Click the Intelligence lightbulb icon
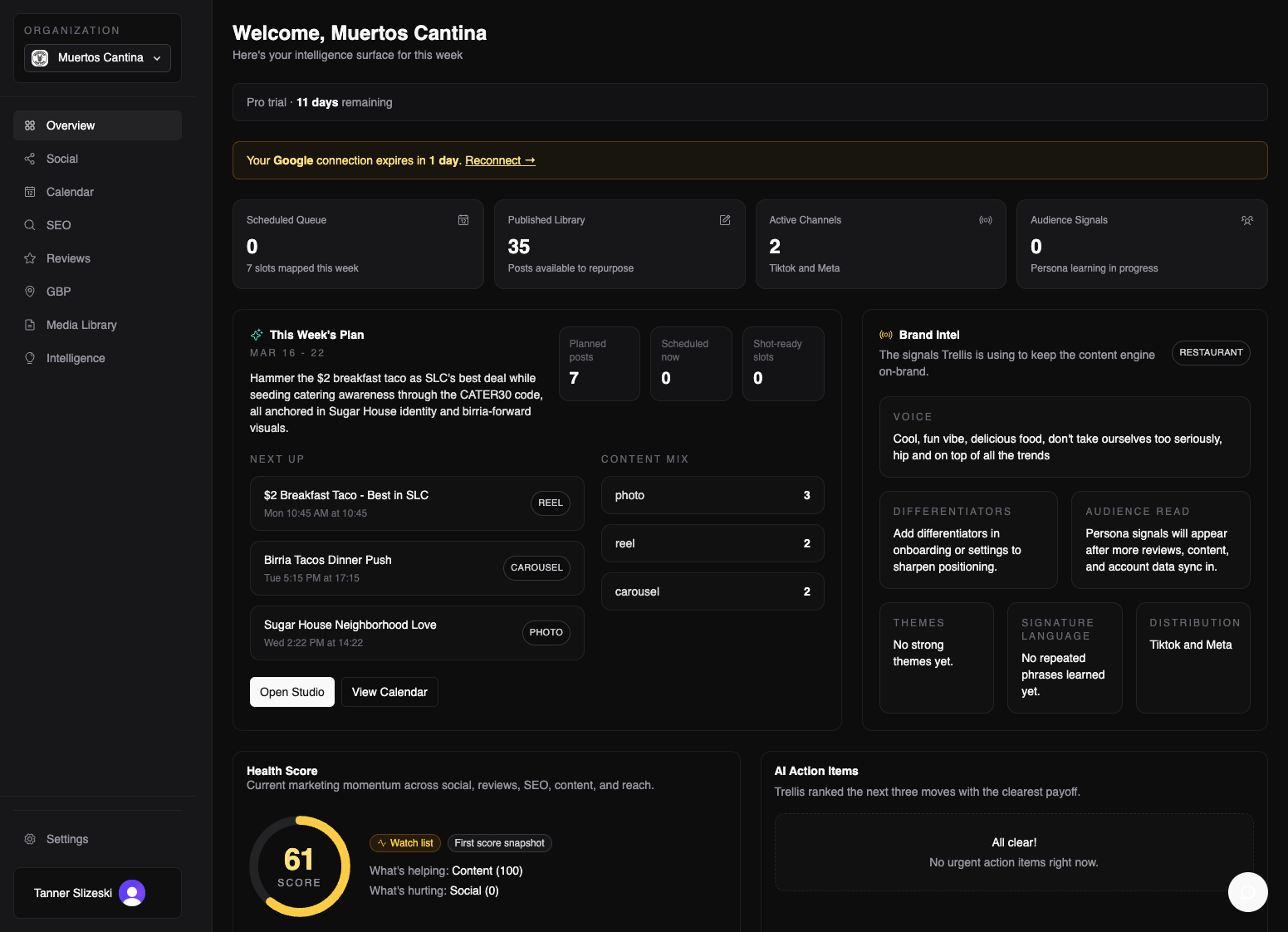 (30, 358)
